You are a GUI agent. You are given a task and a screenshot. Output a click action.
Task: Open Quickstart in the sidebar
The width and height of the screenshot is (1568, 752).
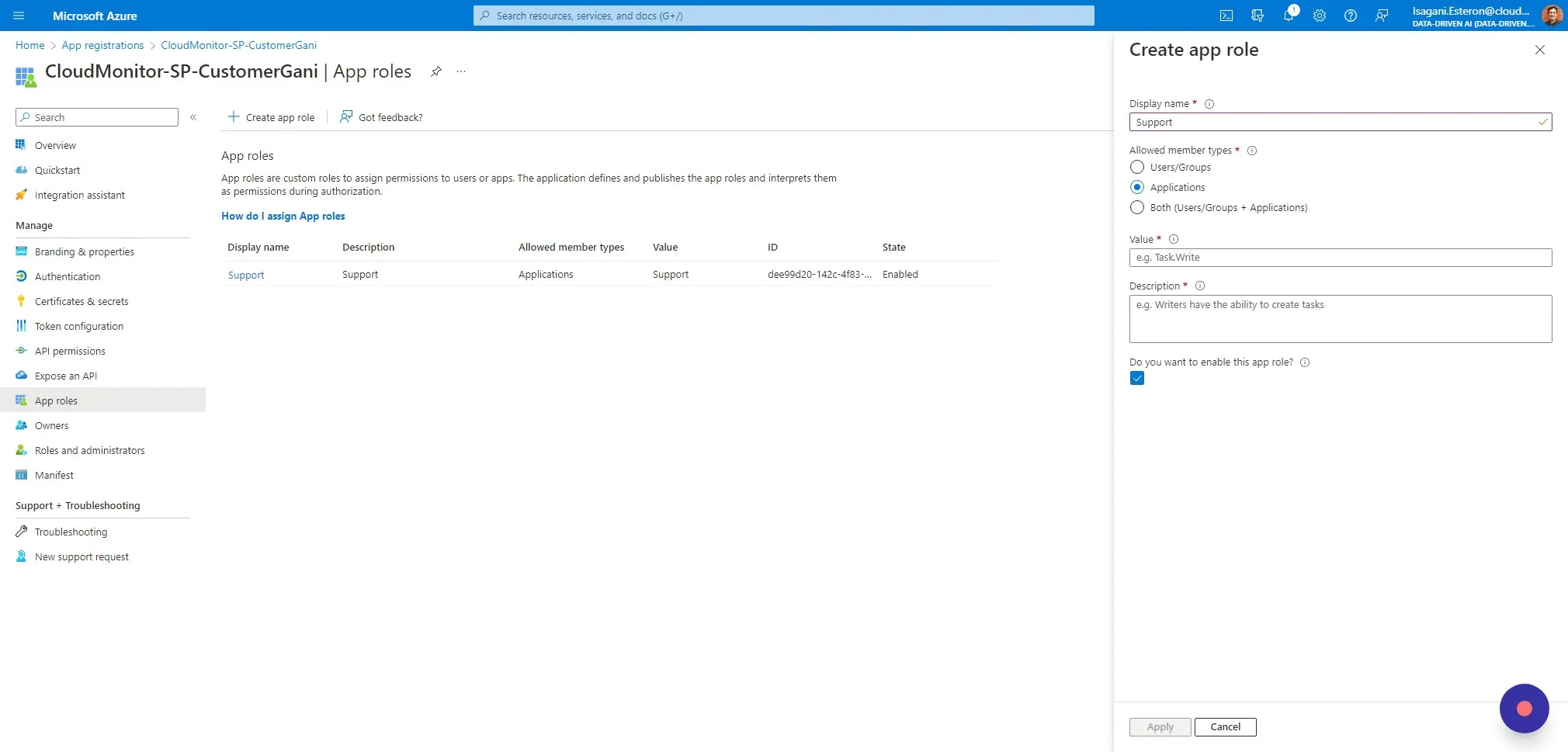click(57, 170)
